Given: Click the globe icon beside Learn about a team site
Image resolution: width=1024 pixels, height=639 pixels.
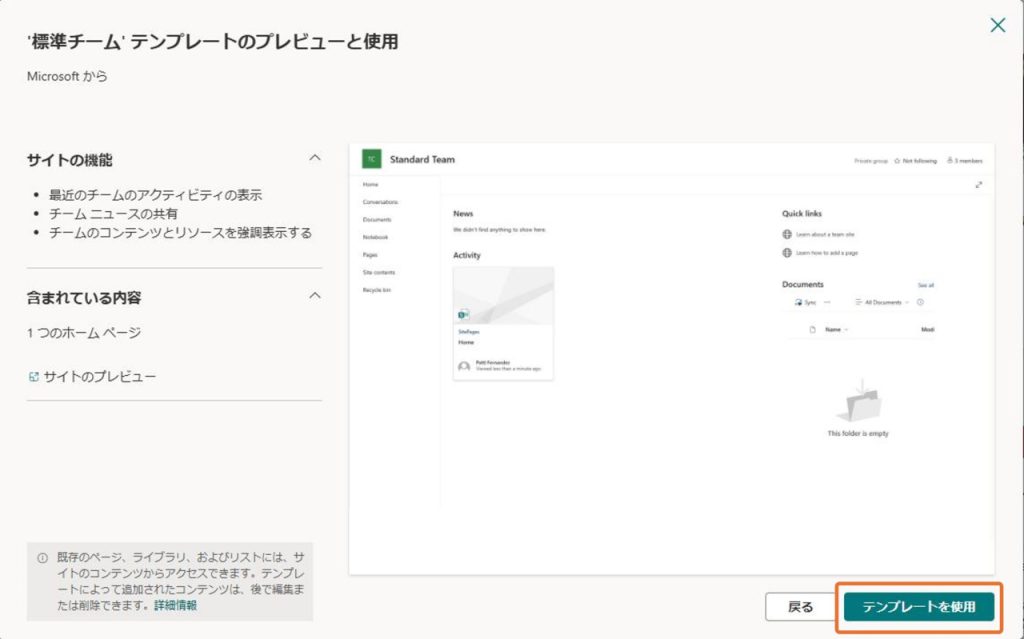Looking at the screenshot, I should coord(787,235).
